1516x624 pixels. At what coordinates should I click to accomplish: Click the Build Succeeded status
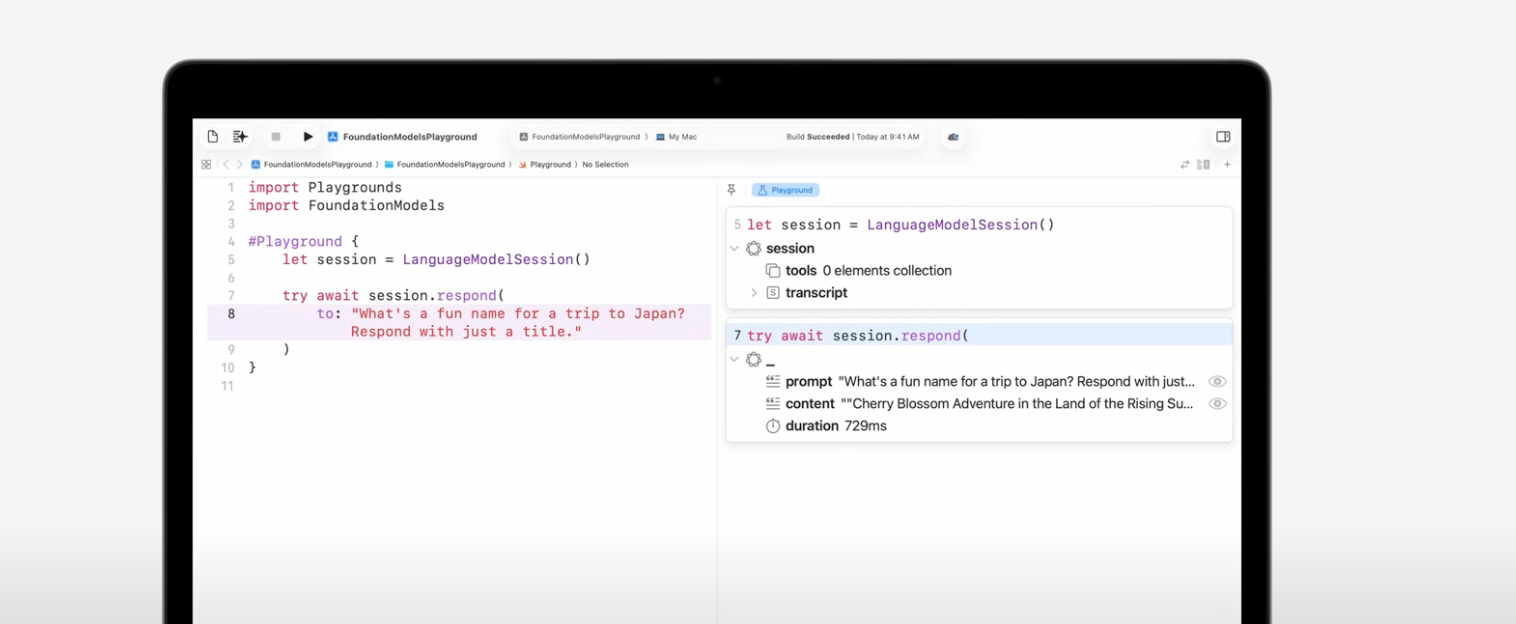coord(852,137)
